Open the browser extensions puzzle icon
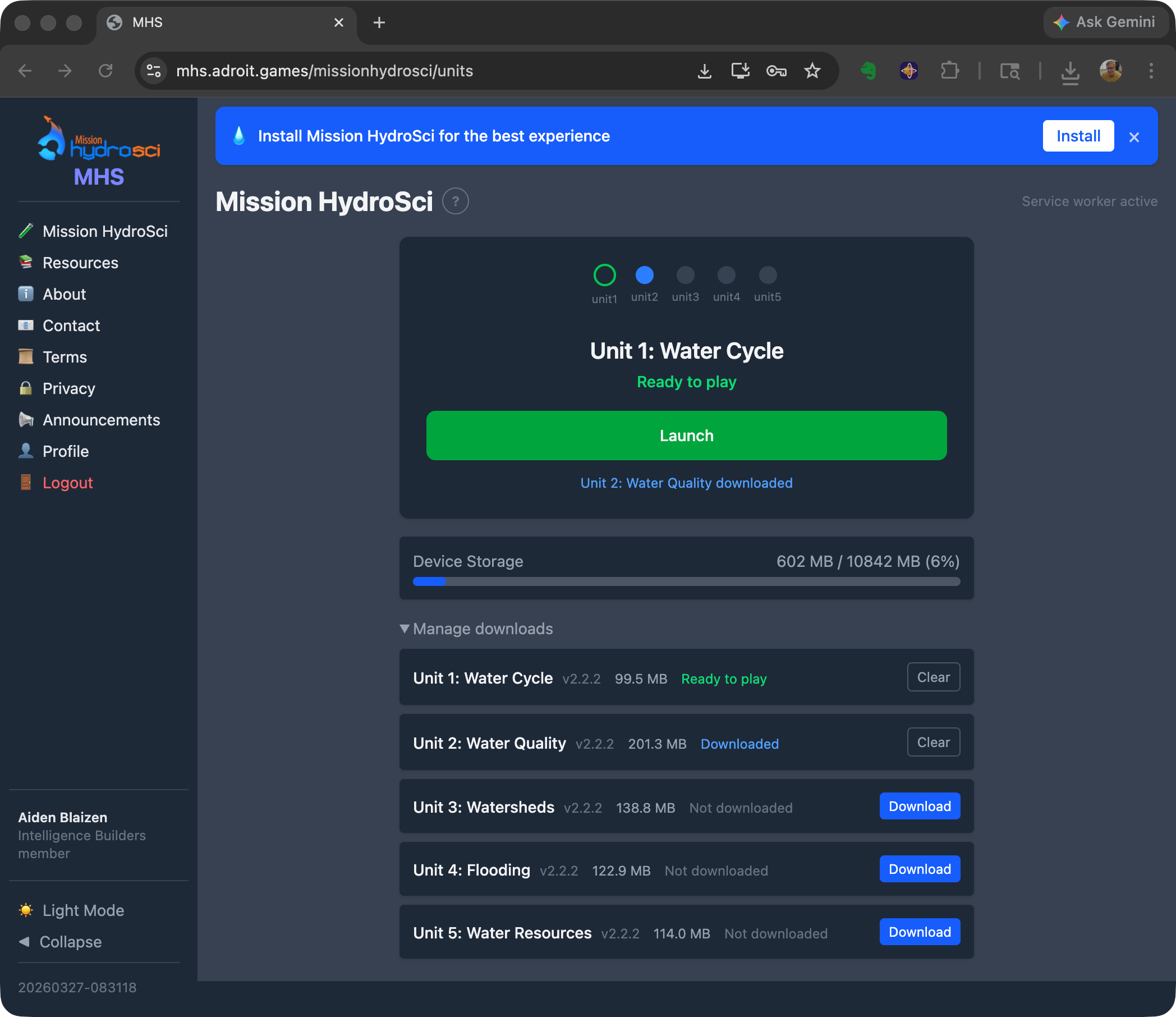Screen dimensions: 1176x1017 point(949,71)
